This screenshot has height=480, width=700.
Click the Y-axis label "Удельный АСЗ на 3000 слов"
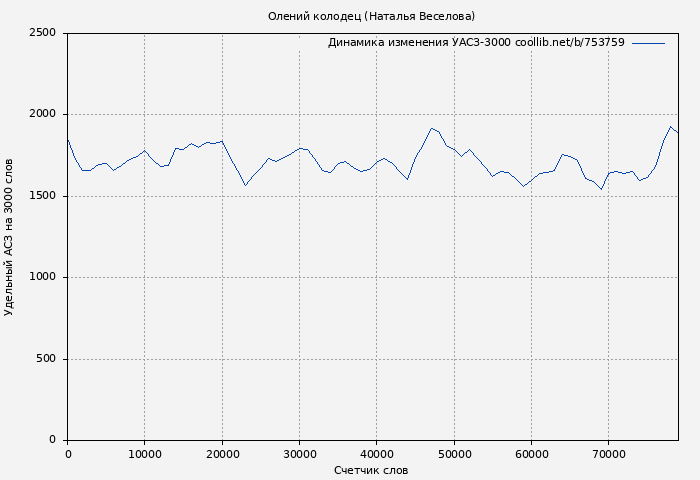[x=10, y=237]
